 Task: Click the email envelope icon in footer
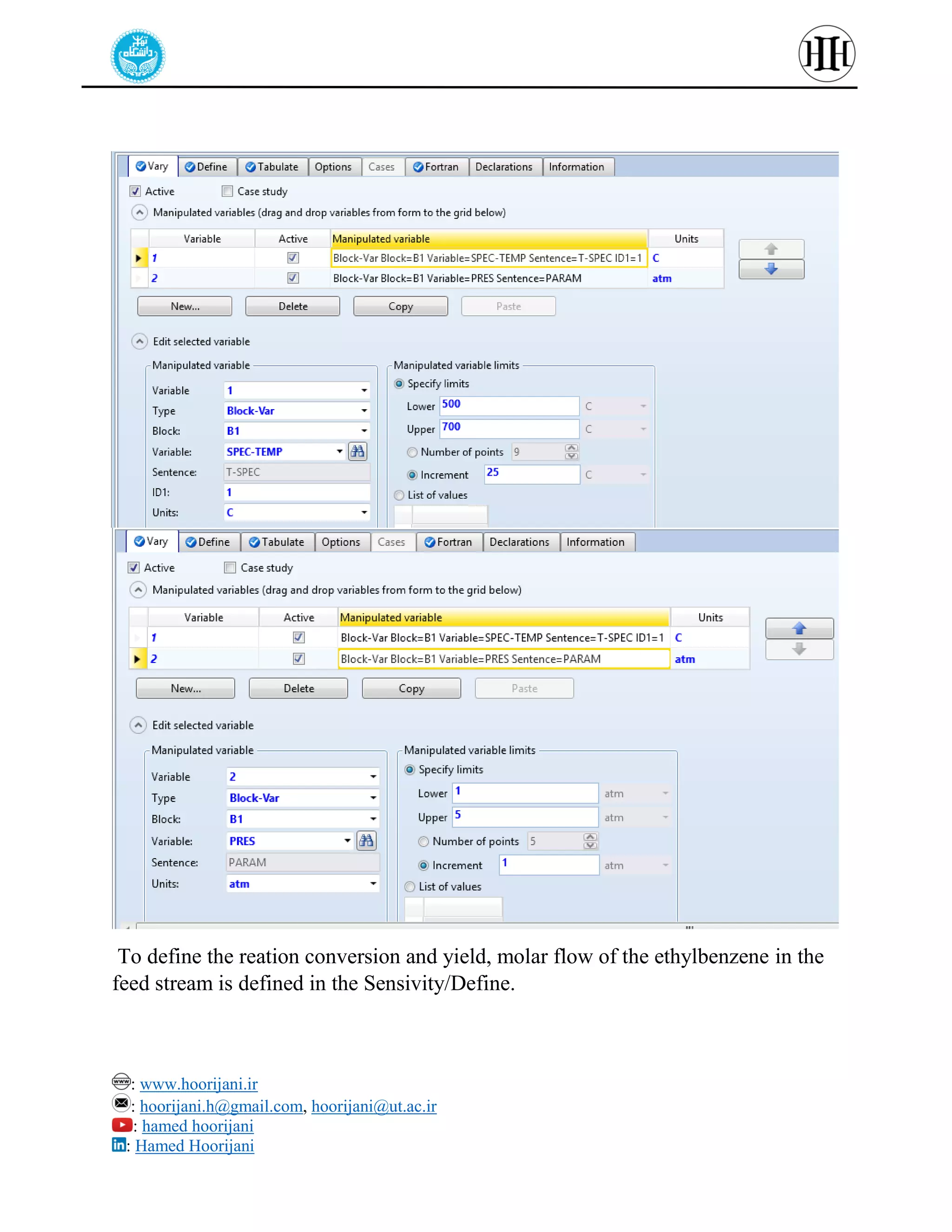click(121, 1102)
